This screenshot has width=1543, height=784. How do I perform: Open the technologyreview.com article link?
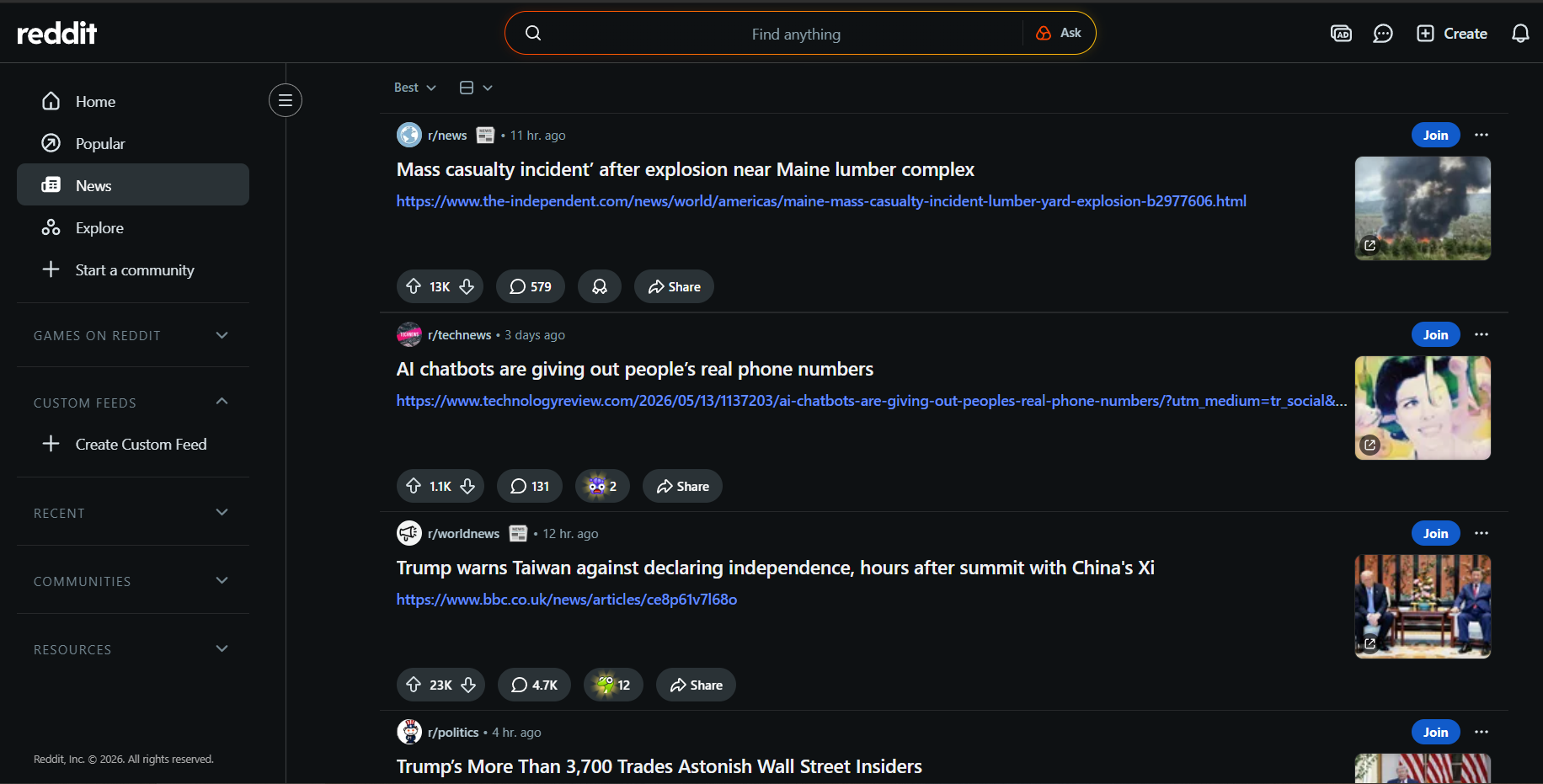pos(872,401)
